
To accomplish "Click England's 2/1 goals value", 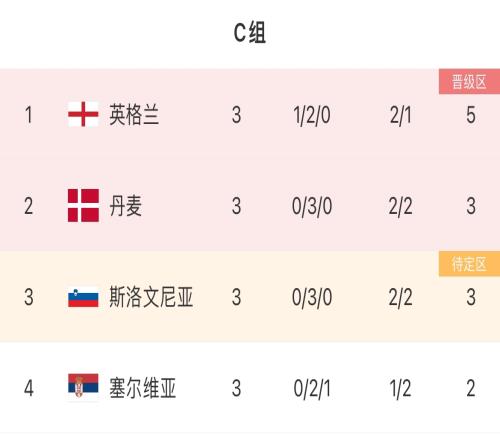I will tap(400, 115).
